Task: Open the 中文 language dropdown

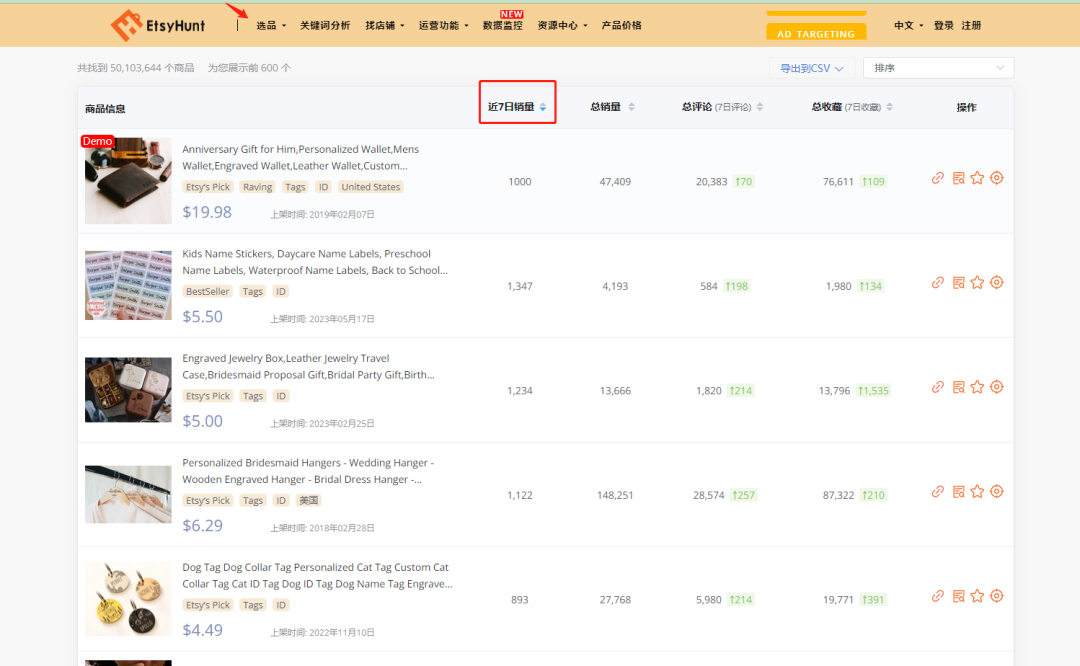Action: [x=906, y=25]
